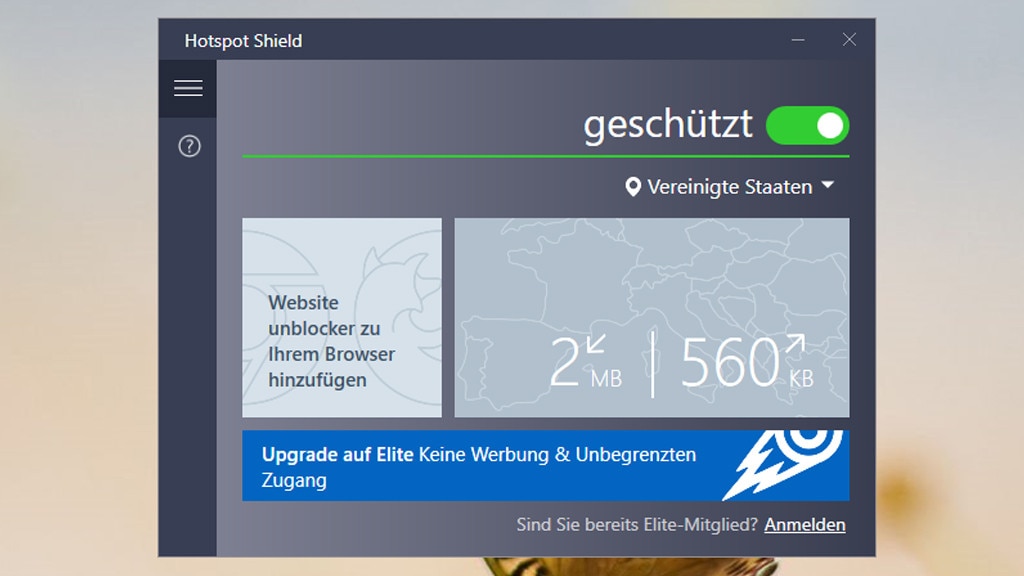Open the hamburger menu in the sidebar

point(188,88)
